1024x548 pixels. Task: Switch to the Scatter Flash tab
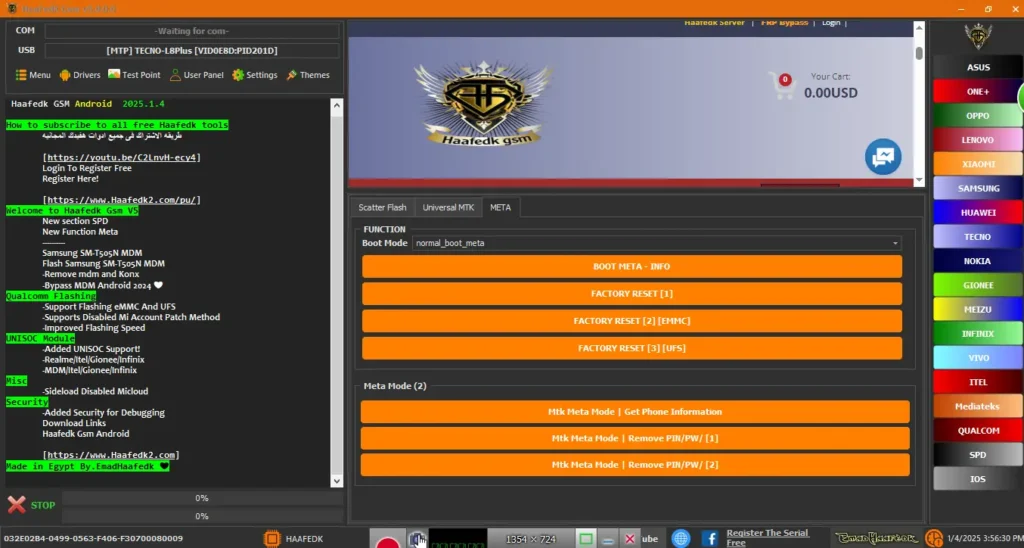click(382, 207)
